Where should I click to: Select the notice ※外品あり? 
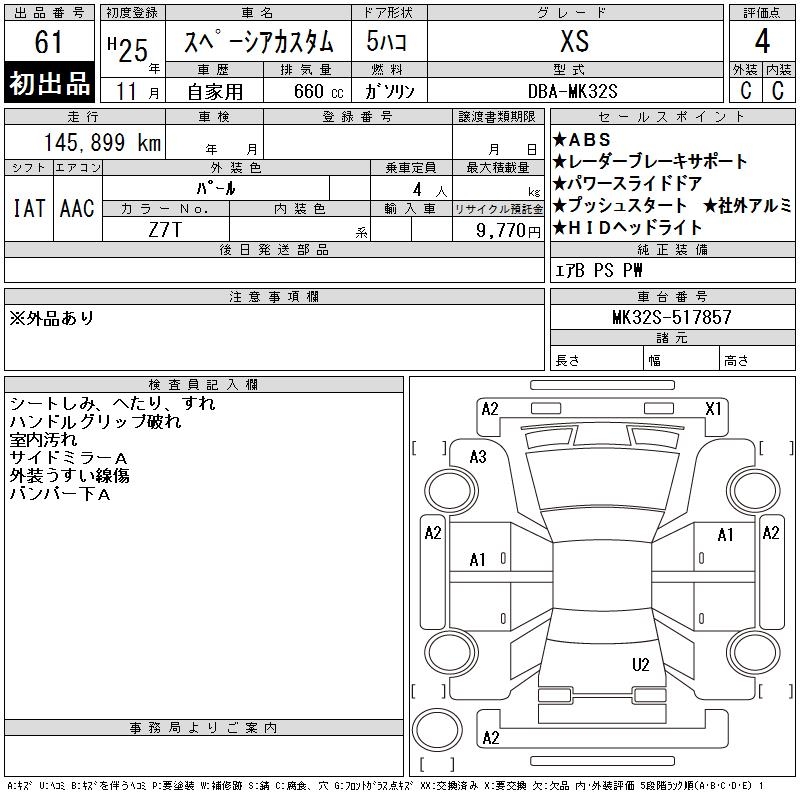[x=52, y=318]
